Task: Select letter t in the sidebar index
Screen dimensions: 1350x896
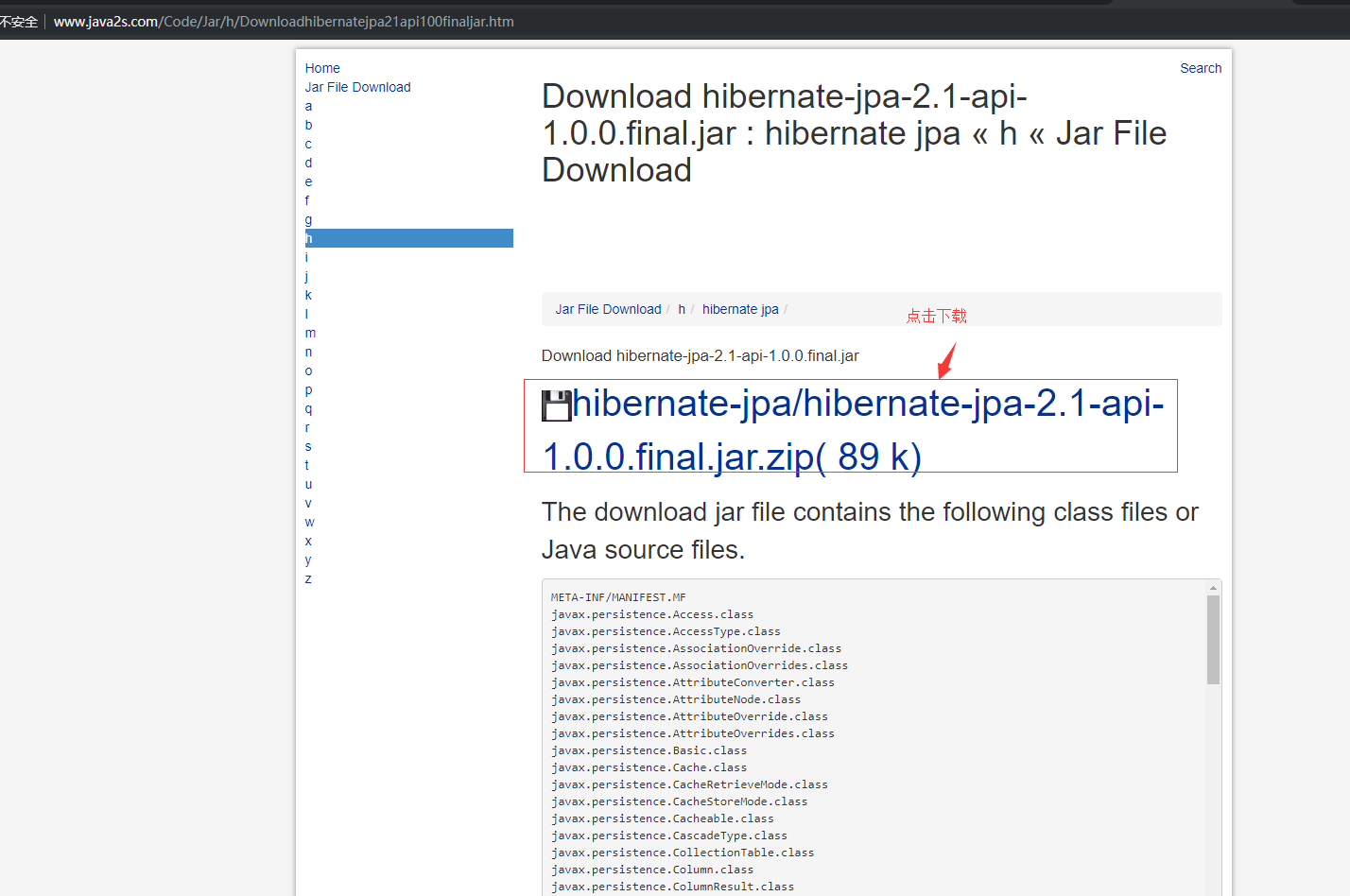Action: point(307,464)
